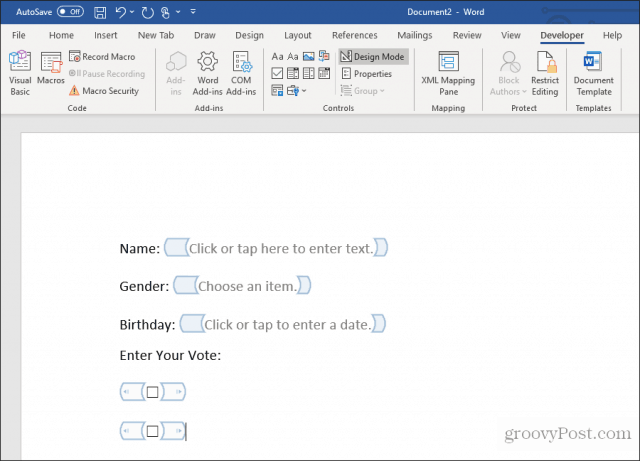Viewport: 640px width, 461px height.
Task: Insert Picture content control
Action: [309, 56]
